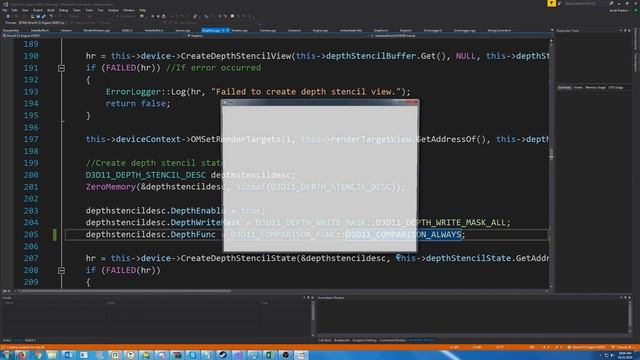Image resolution: width=640 pixels, height=360 pixels.
Task: Open the Debug menu
Action: tap(64, 10)
